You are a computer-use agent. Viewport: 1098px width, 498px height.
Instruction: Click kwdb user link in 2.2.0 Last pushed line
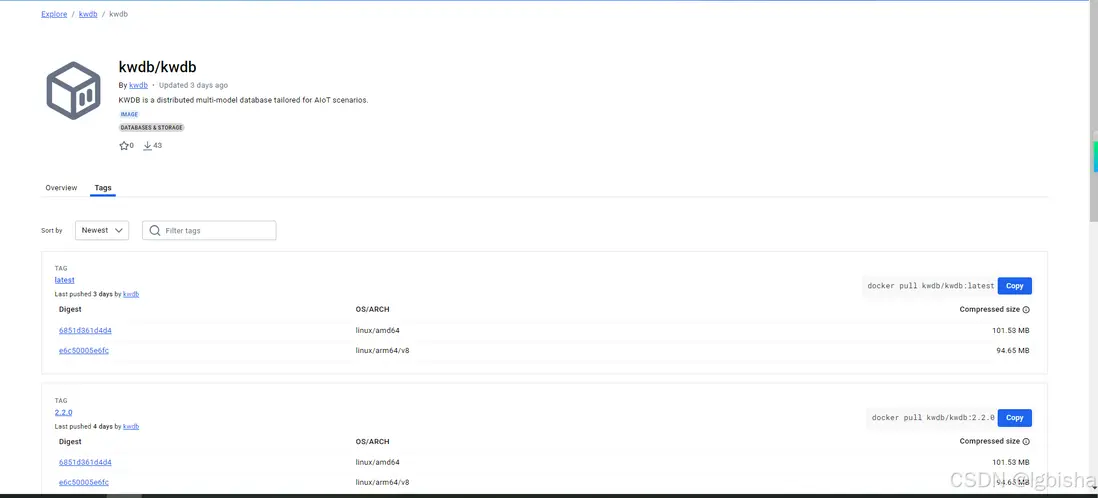click(x=131, y=427)
